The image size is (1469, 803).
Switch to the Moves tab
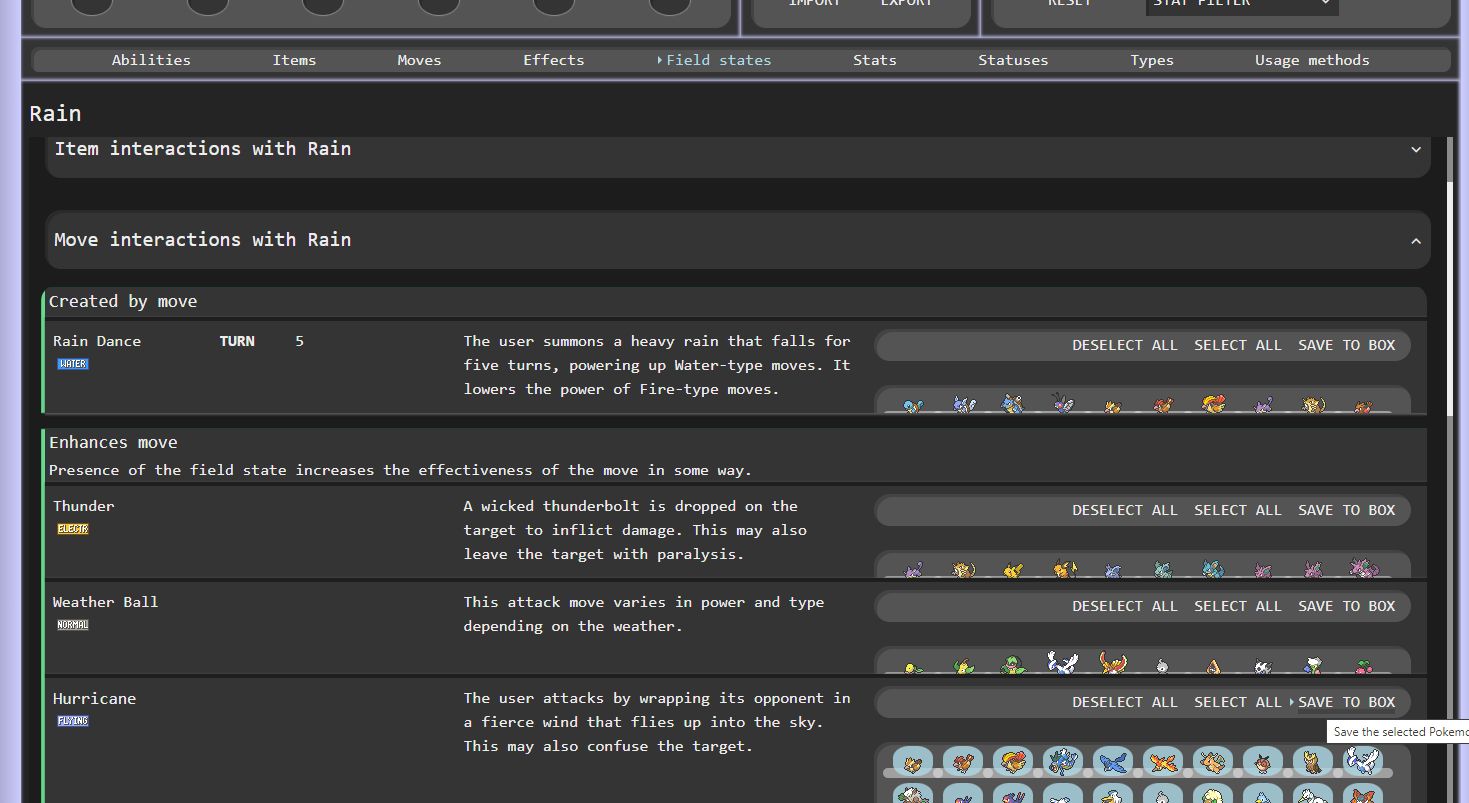[x=419, y=60]
